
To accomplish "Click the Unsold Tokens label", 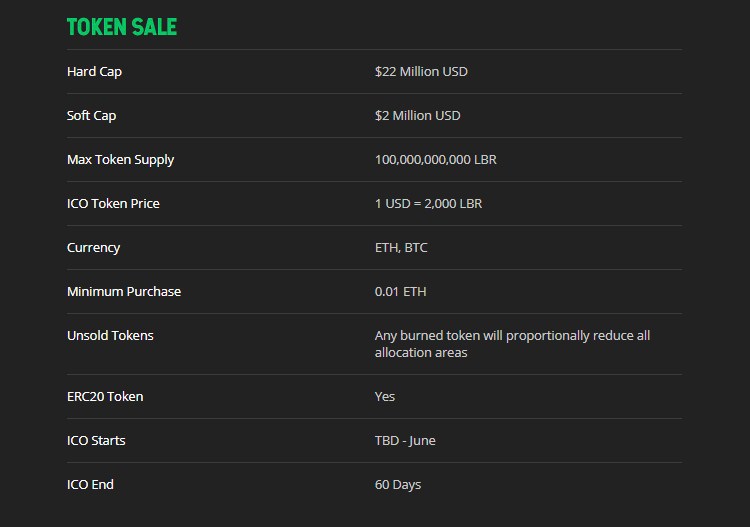I will [x=110, y=336].
